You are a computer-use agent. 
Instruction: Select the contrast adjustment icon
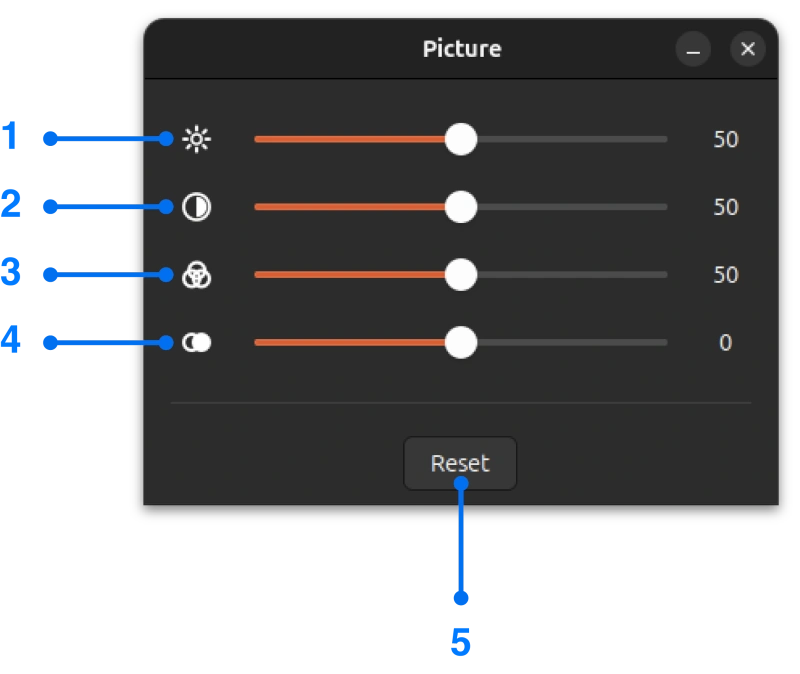point(196,207)
